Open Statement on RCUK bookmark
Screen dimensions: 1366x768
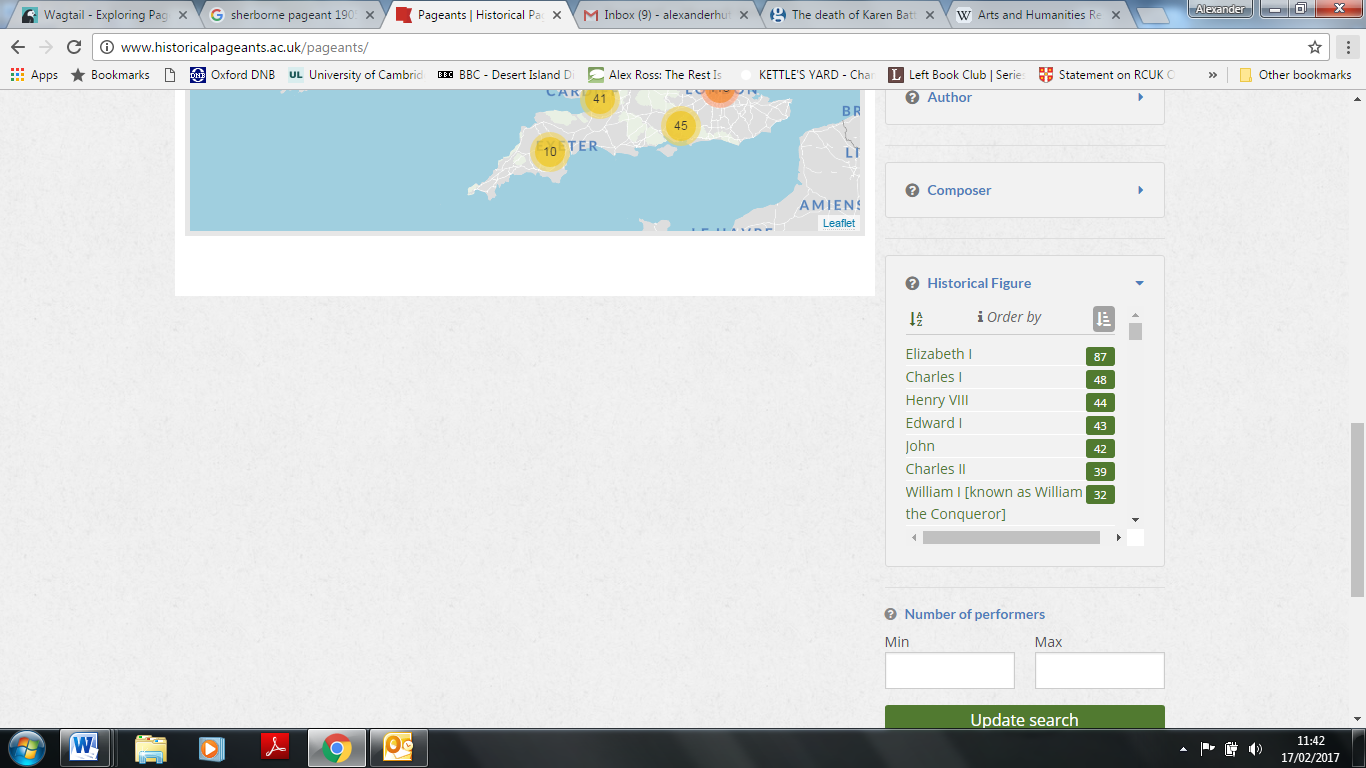pyautogui.click(x=1105, y=75)
